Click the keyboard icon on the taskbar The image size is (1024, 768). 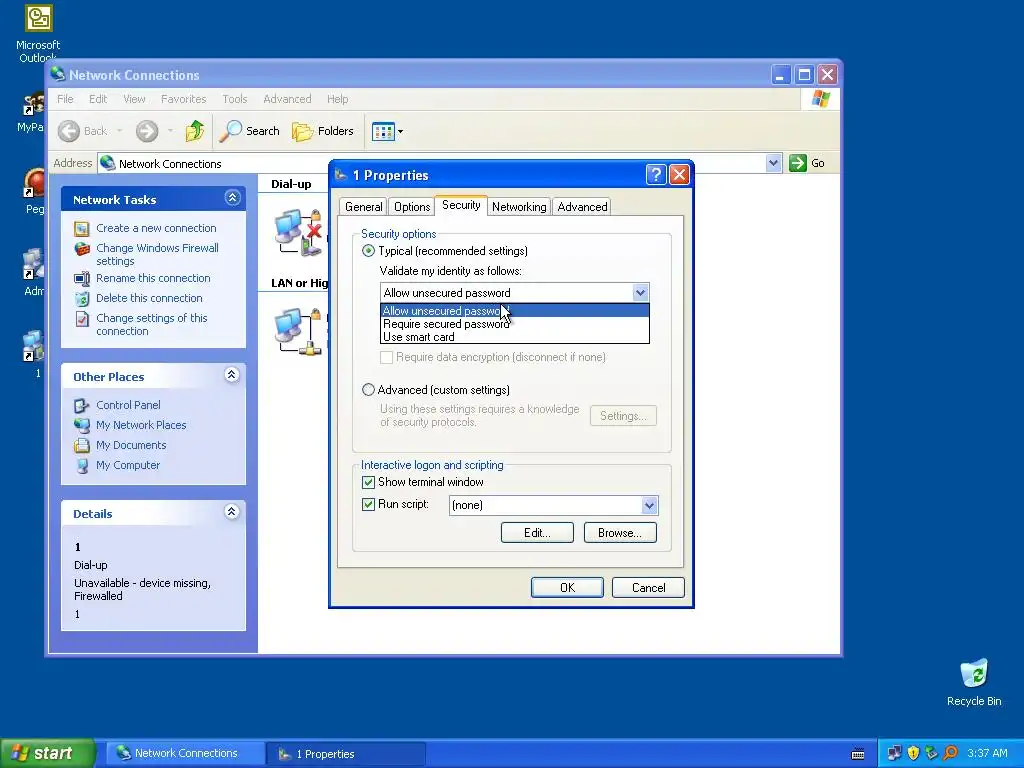tap(858, 754)
